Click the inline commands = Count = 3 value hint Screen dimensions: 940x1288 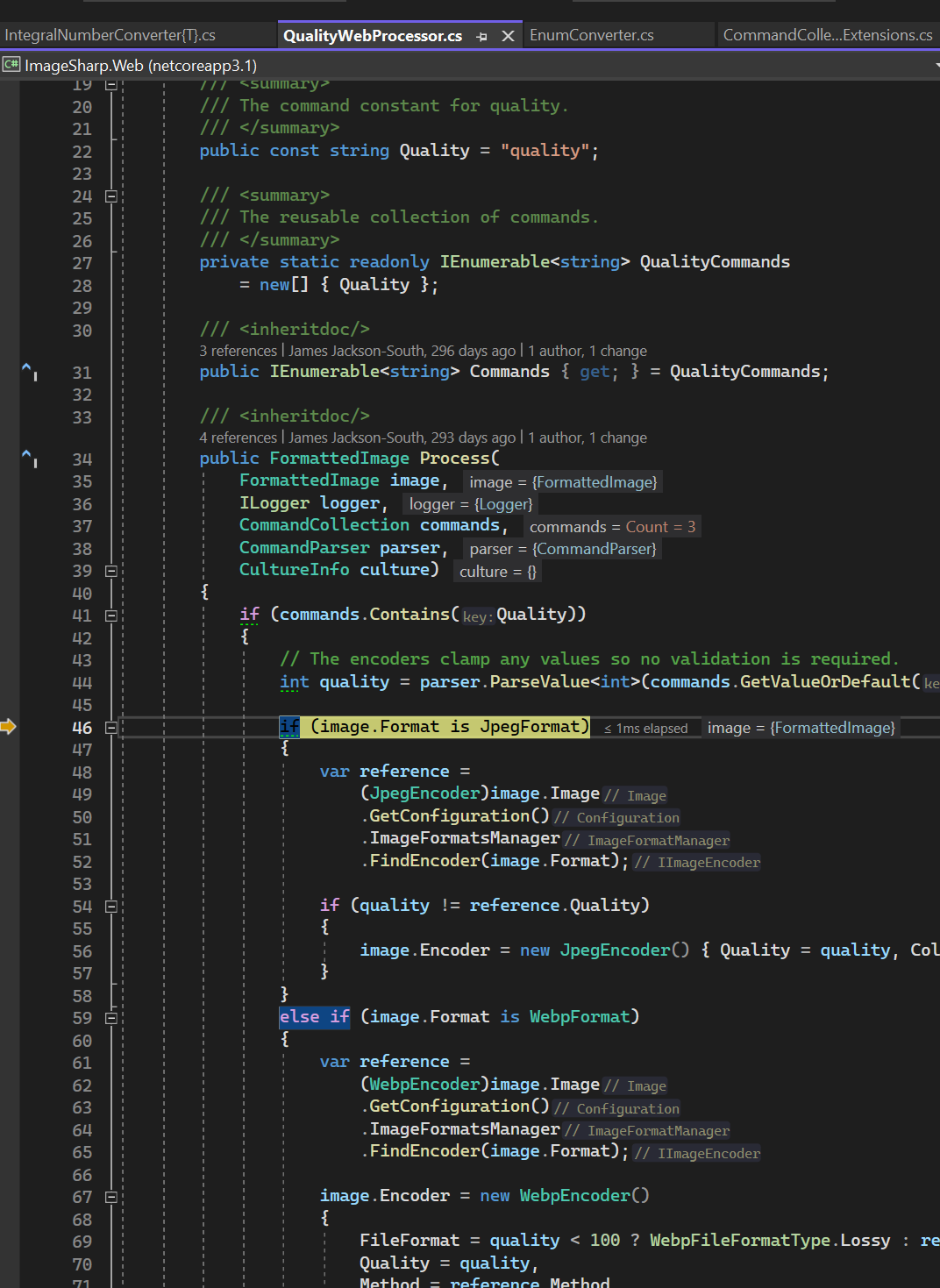[x=612, y=526]
